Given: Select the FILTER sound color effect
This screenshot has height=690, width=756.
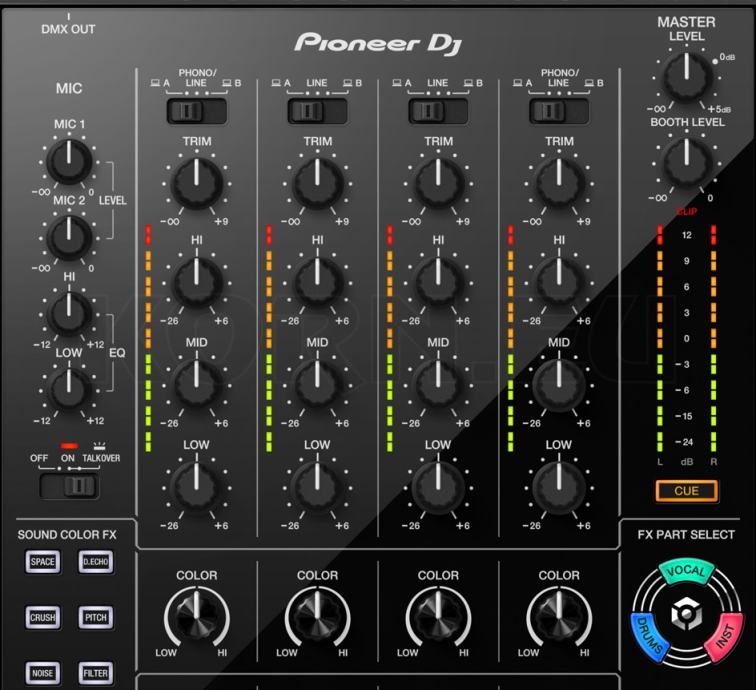Looking at the screenshot, I should [95, 673].
